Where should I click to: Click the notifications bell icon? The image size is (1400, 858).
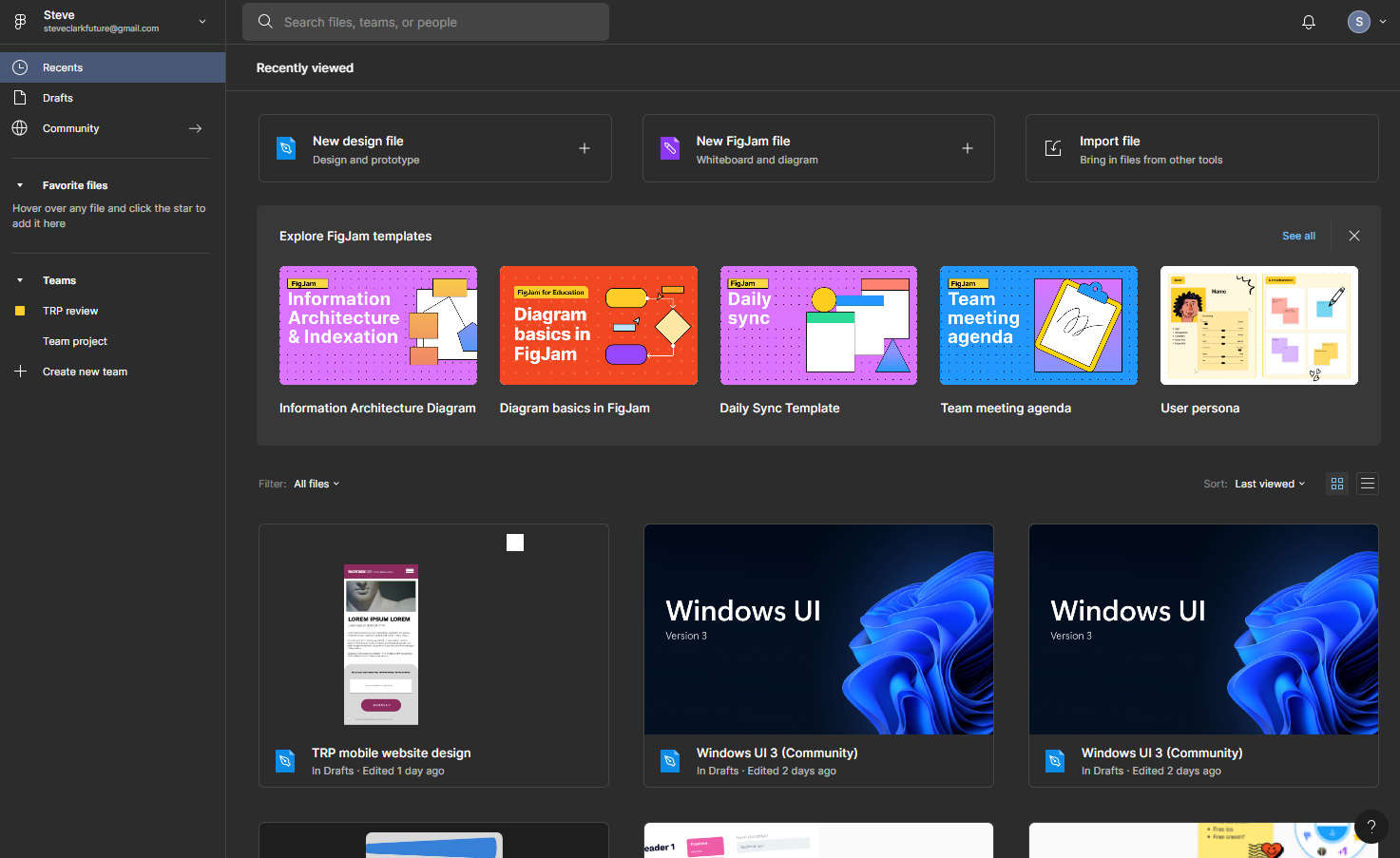click(1309, 22)
